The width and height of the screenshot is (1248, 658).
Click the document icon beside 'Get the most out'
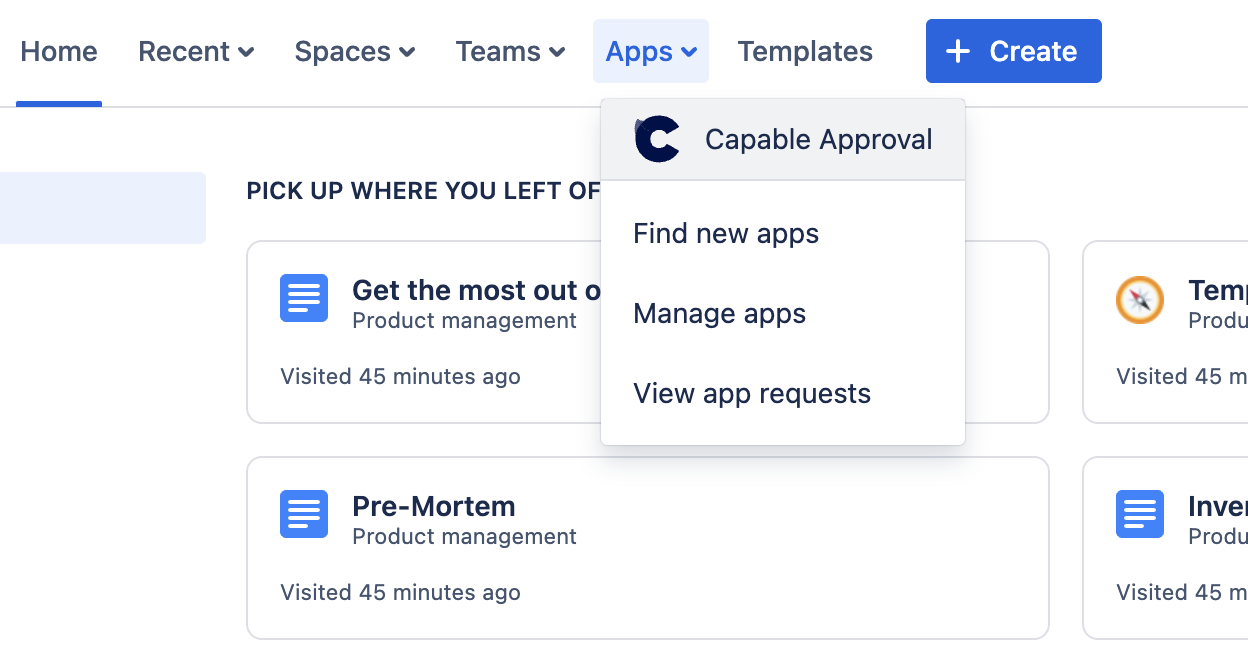pos(304,298)
